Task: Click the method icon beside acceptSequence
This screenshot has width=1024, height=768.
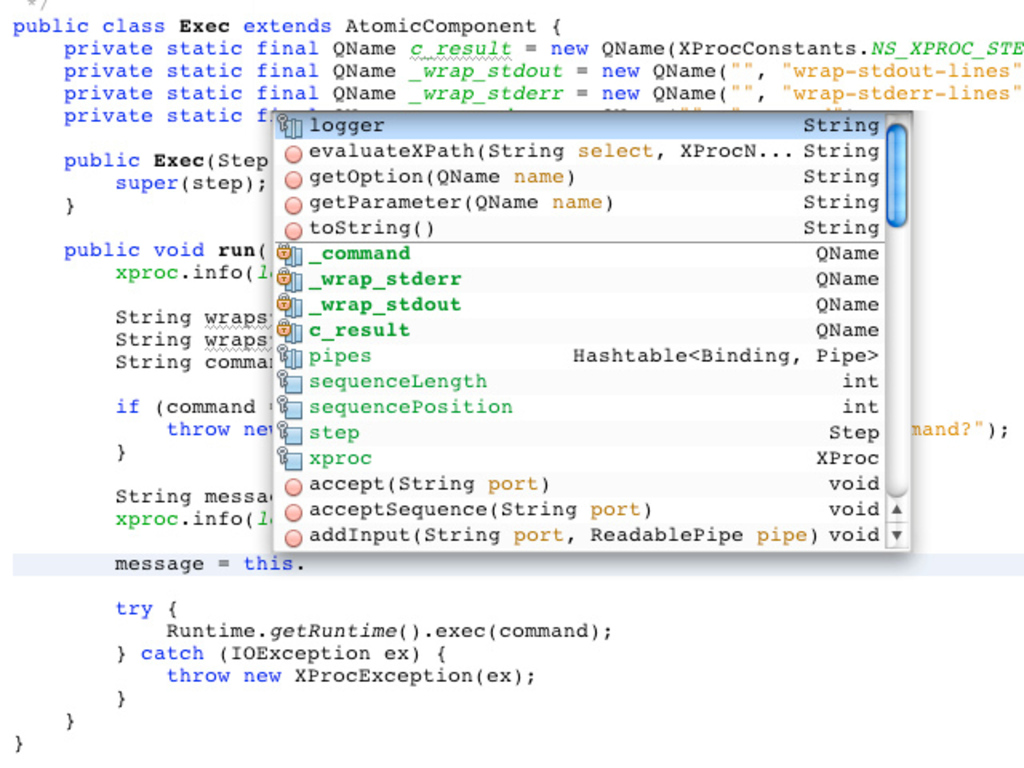Action: tap(293, 512)
